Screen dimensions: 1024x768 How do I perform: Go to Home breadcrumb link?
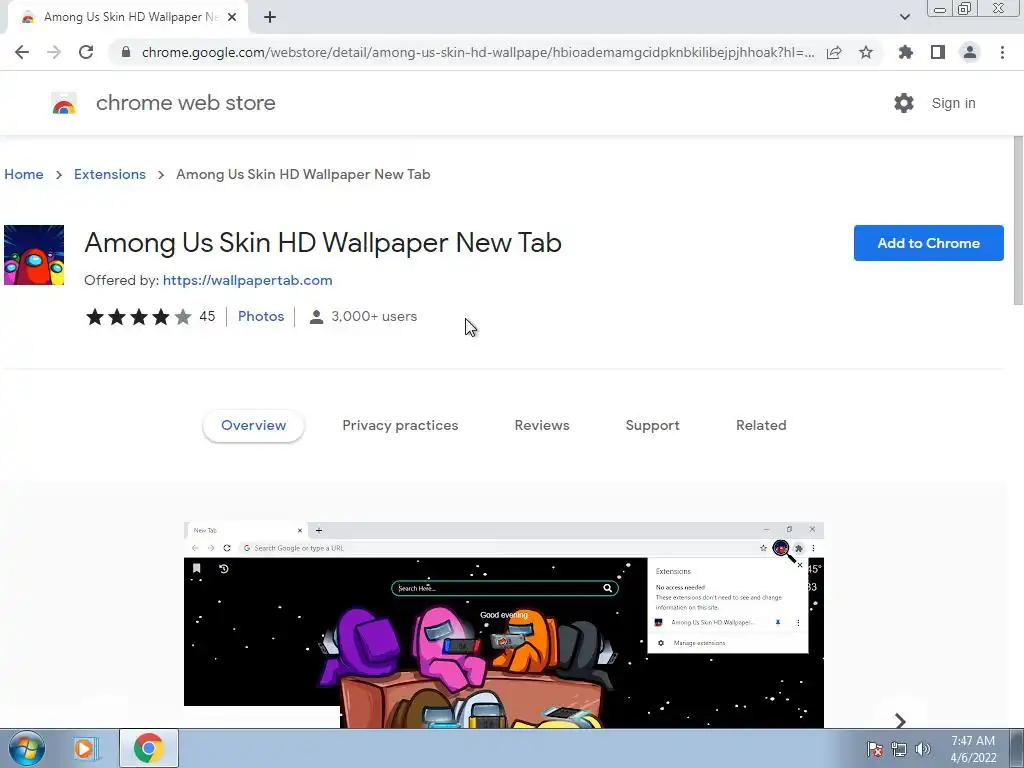pos(24,174)
